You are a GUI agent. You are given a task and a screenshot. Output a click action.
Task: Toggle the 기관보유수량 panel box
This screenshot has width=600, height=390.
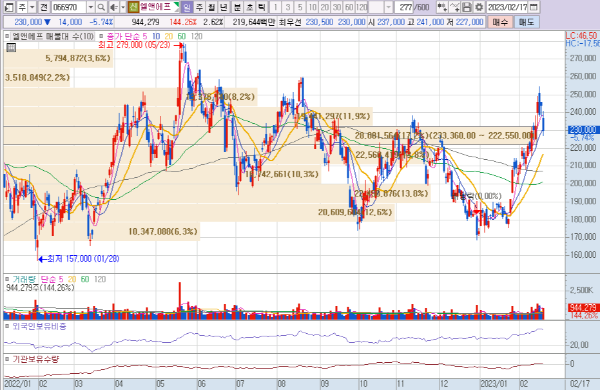point(7,359)
